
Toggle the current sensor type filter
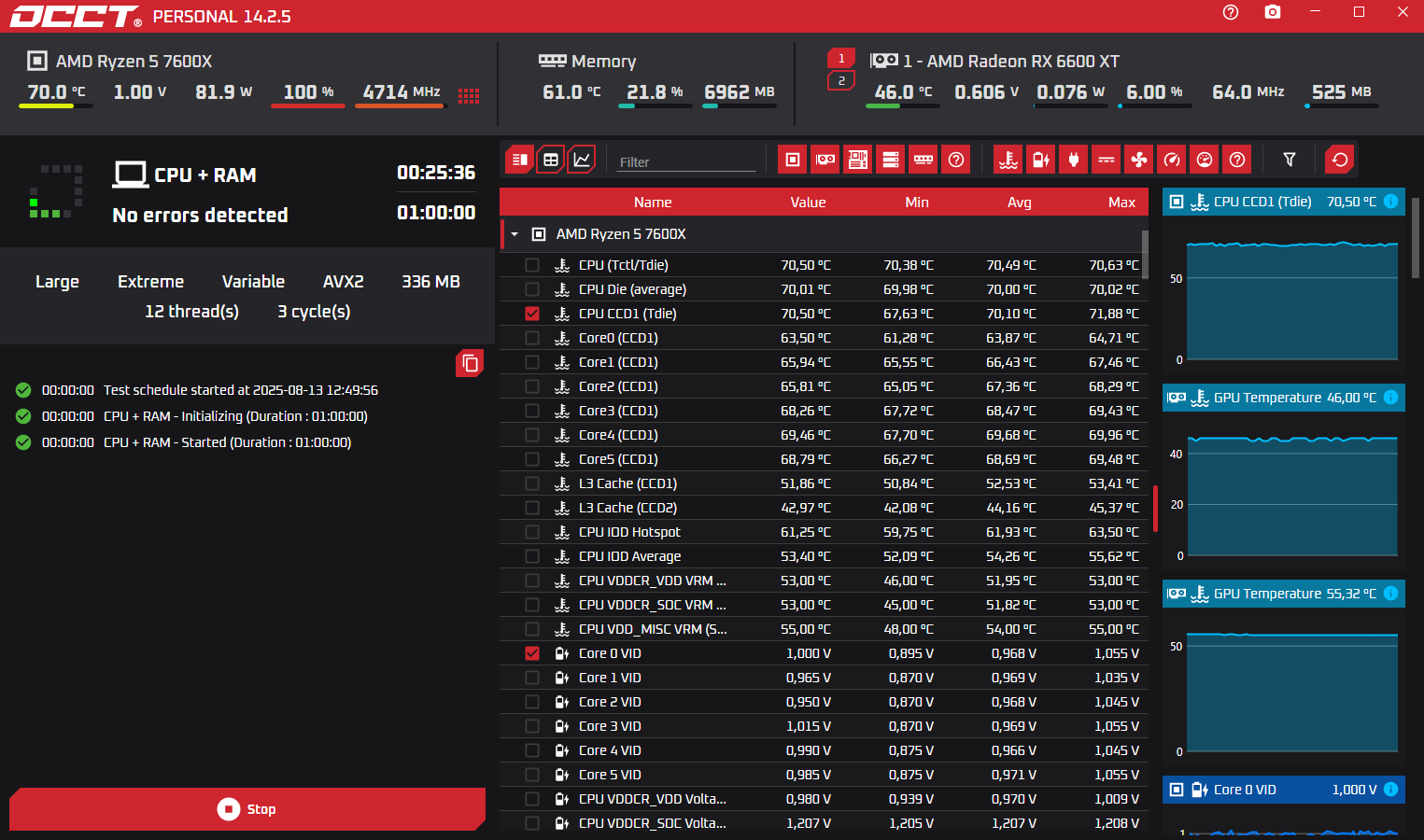pyautogui.click(x=1107, y=160)
